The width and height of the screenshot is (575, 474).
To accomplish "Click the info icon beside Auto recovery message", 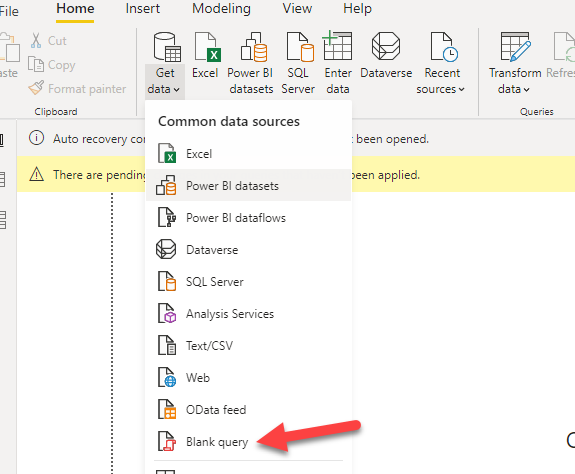I will point(36,138).
